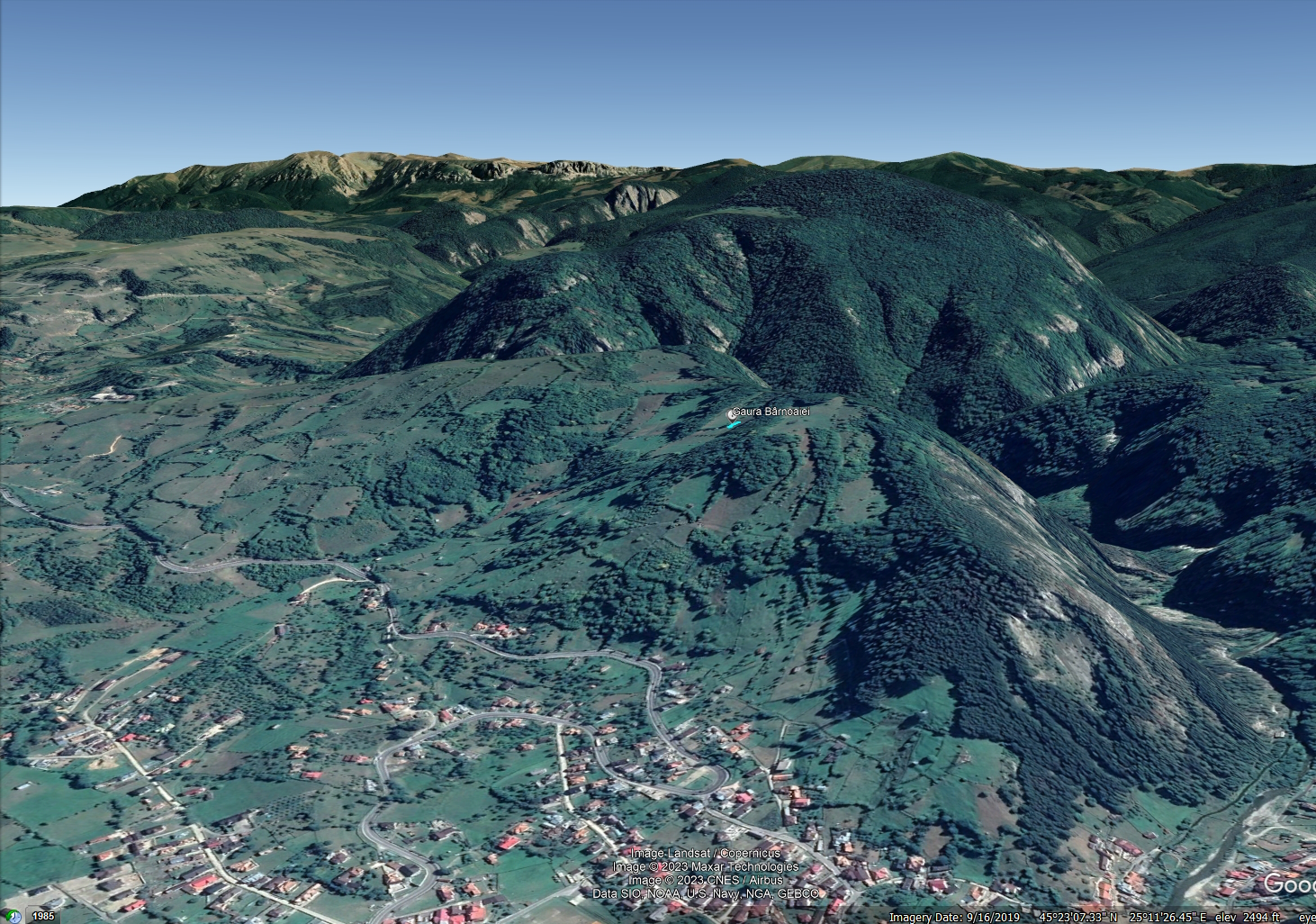The height and width of the screenshot is (924, 1316).
Task: Click the Data SIO, NOAA attribution line
Action: 706,893
